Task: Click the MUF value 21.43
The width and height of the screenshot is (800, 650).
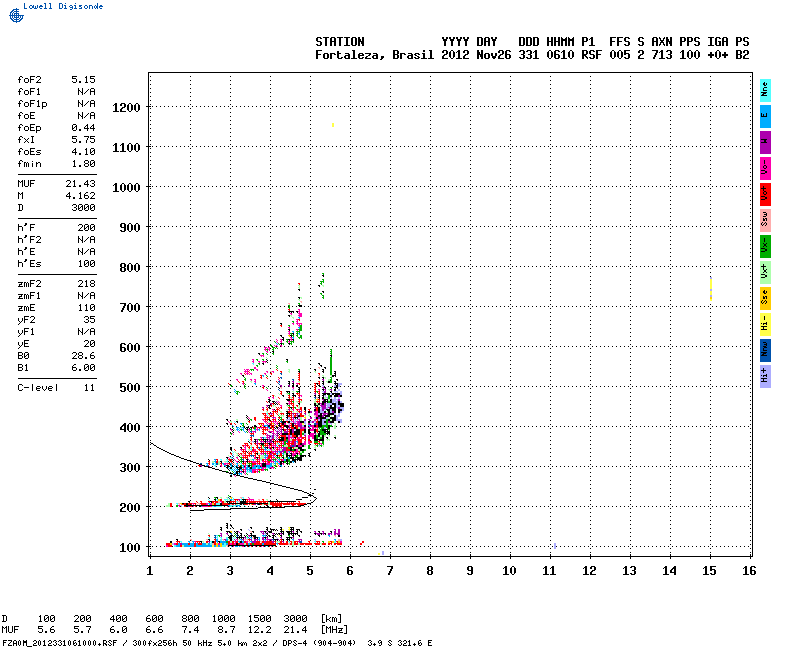Action: (x=80, y=184)
